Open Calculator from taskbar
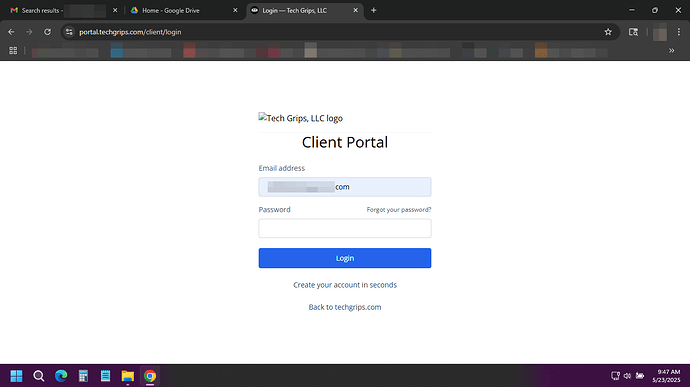The width and height of the screenshot is (690, 387). point(83,376)
